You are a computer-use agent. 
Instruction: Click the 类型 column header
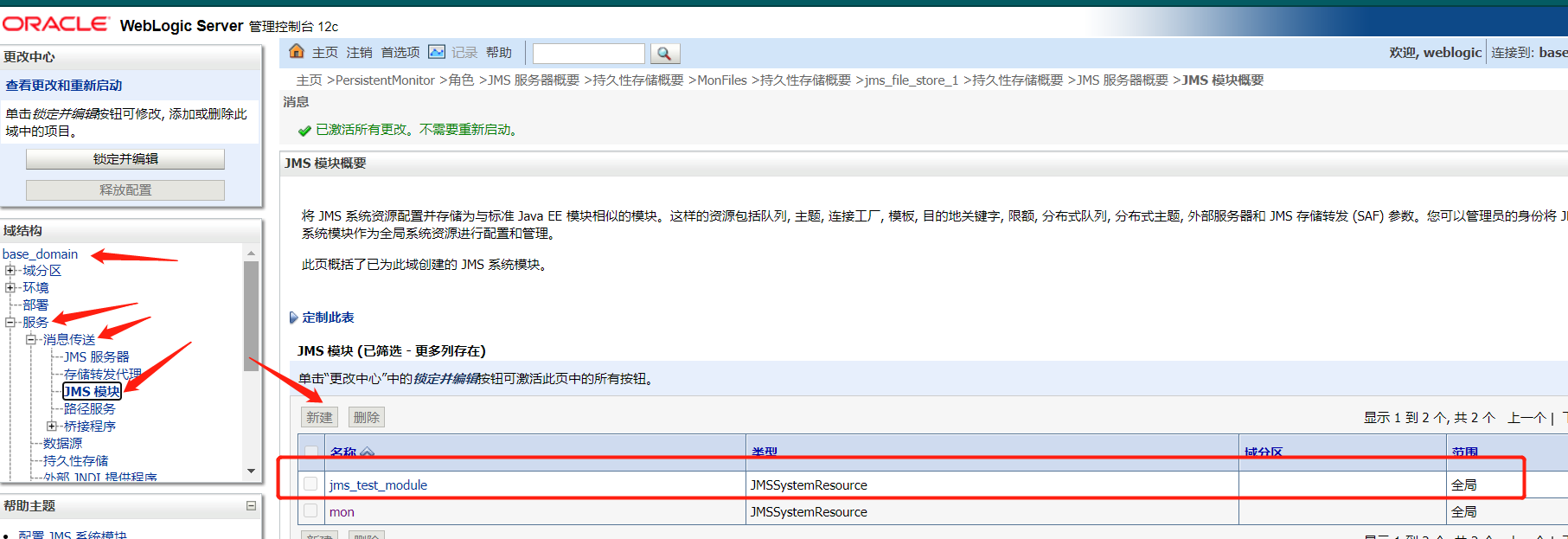click(x=765, y=452)
